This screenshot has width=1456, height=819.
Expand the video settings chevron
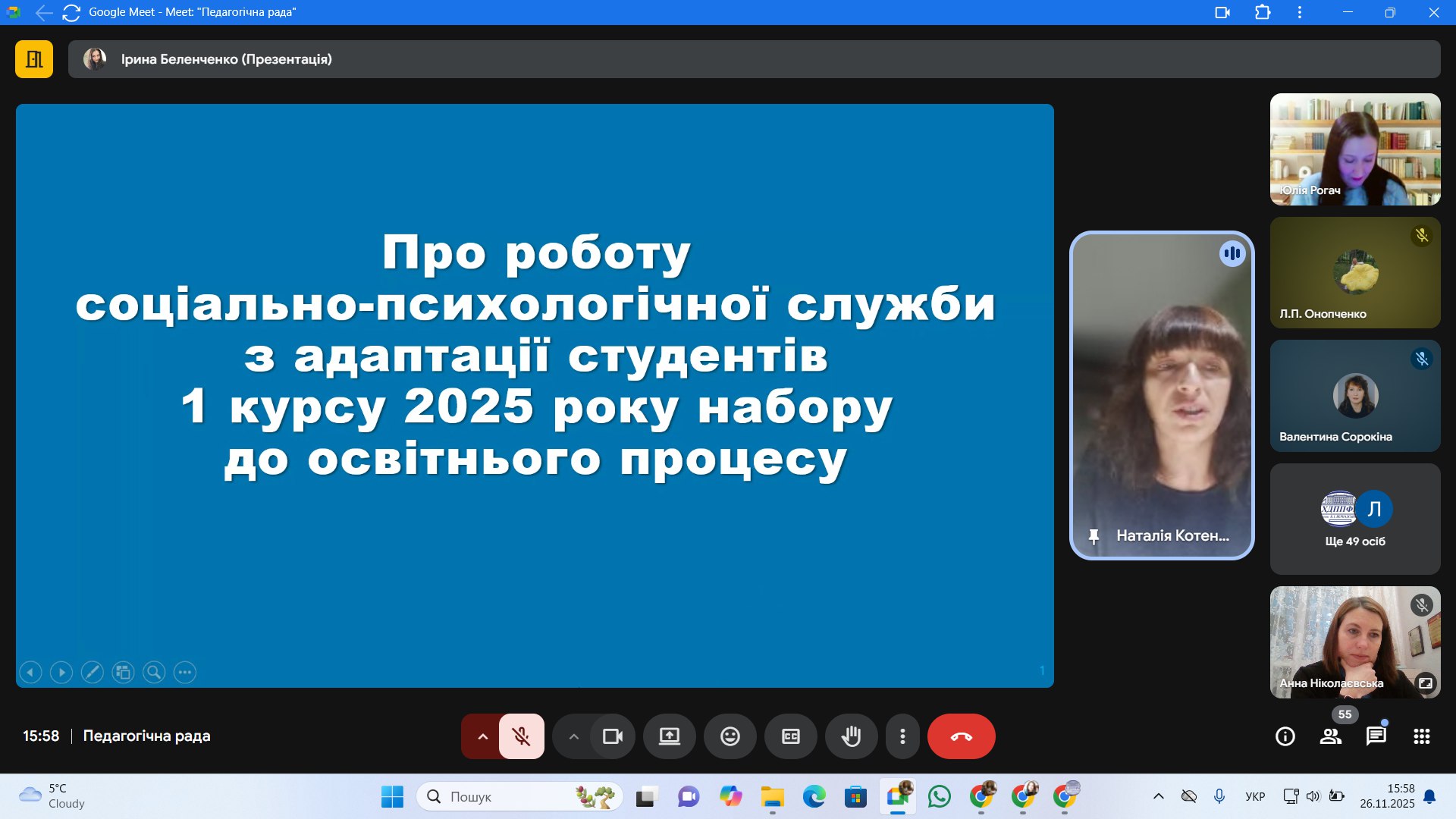click(573, 736)
